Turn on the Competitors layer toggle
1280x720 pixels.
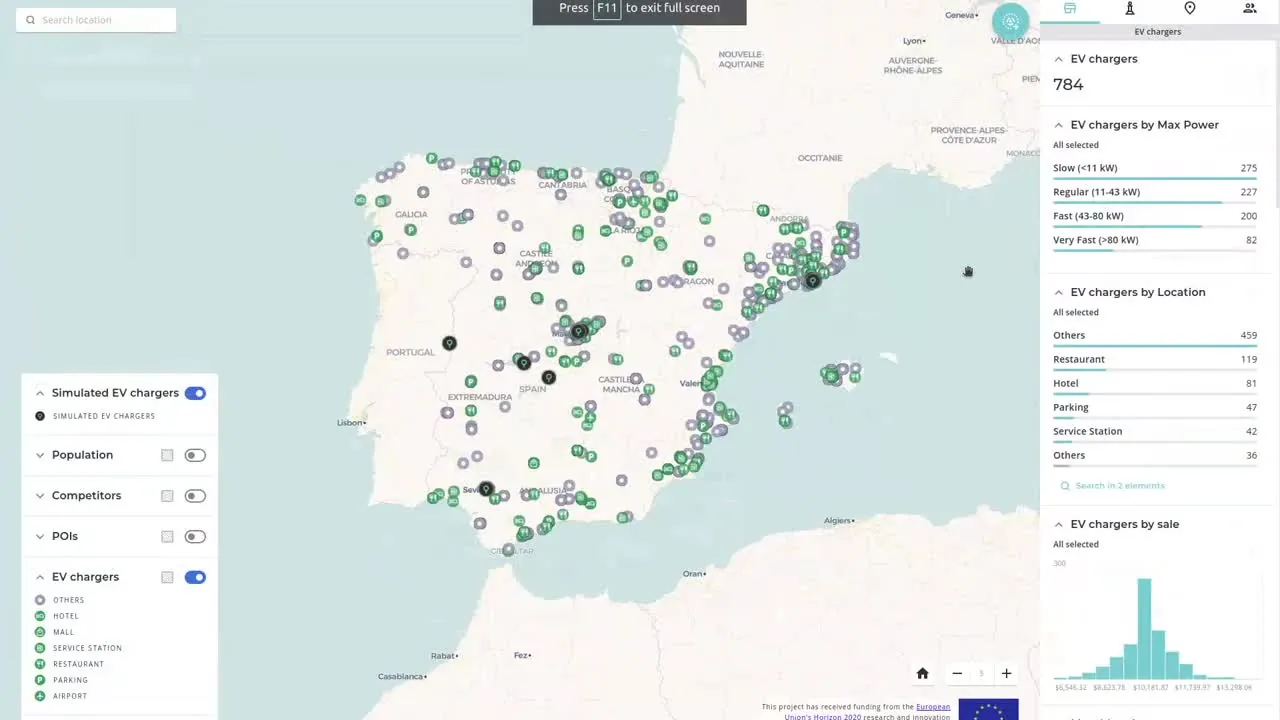(x=195, y=496)
